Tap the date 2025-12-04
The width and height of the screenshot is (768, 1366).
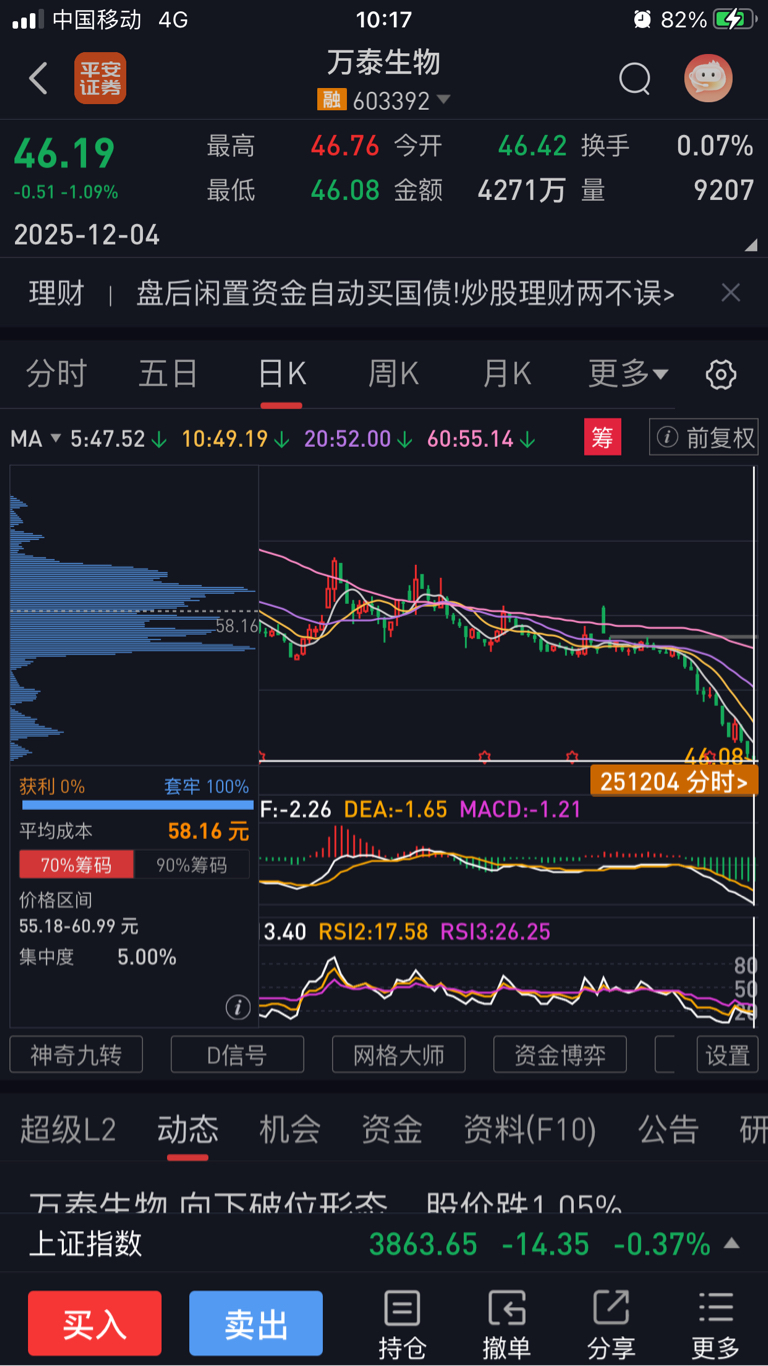click(x=86, y=235)
